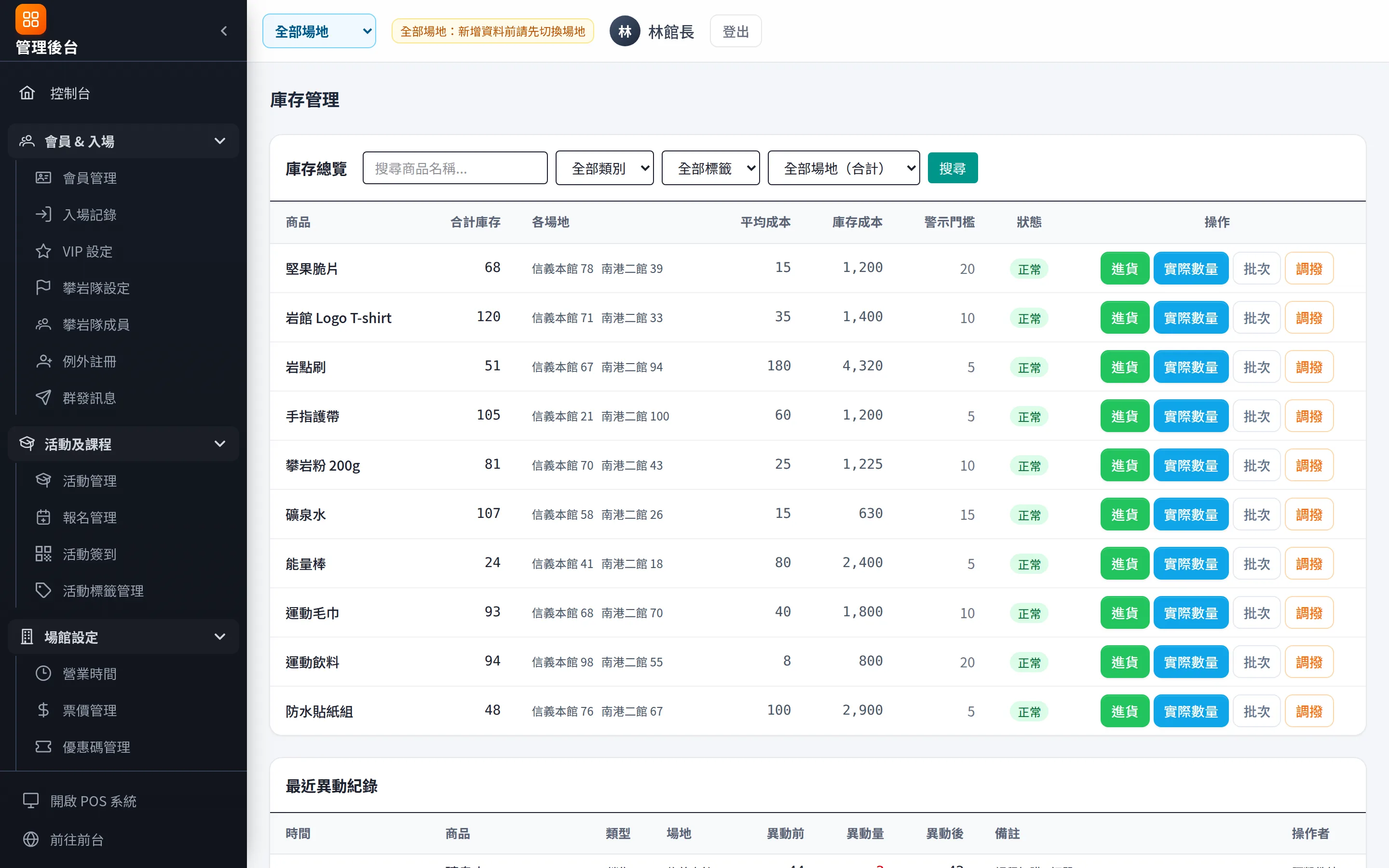Click 調撥 for 防水貼紙組
The height and width of the screenshot is (868, 1389).
coord(1309,711)
